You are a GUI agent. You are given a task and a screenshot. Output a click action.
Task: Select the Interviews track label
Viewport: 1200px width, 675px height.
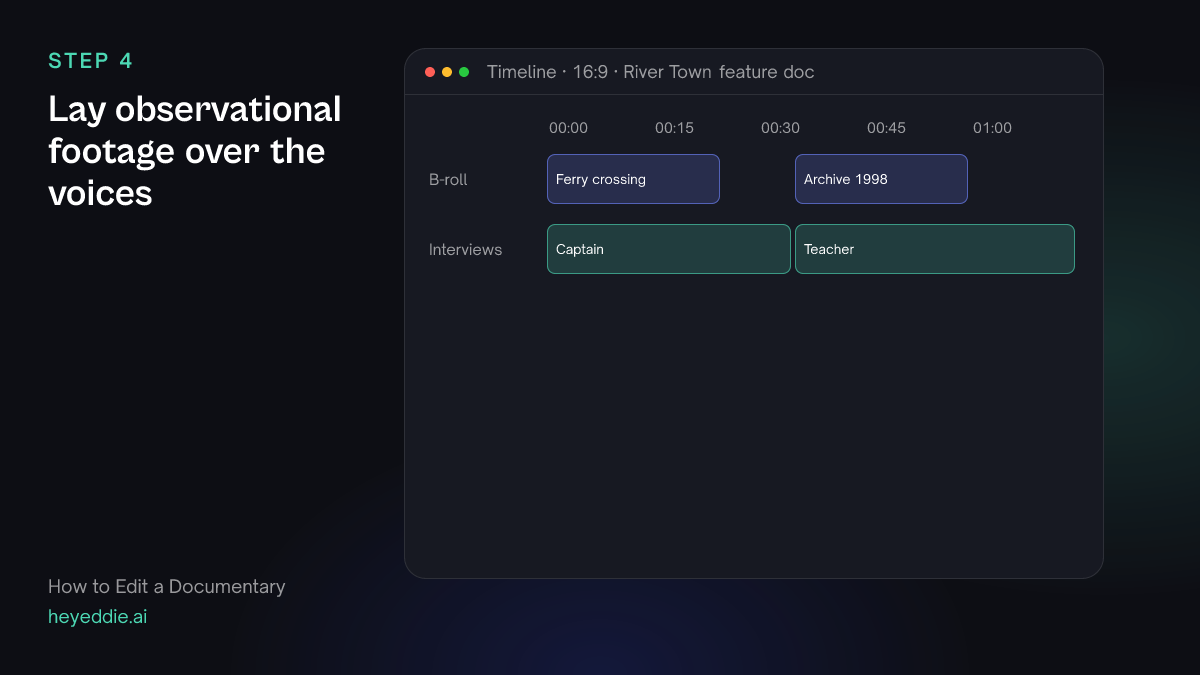coord(465,250)
